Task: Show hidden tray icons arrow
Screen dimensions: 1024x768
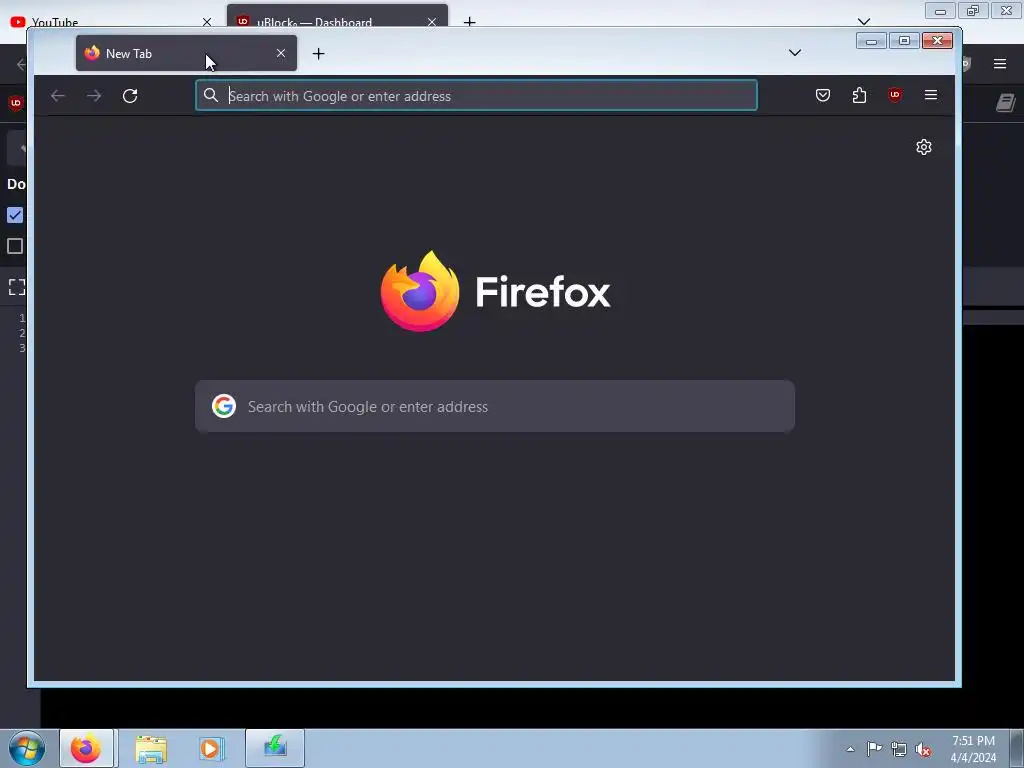Action: click(x=850, y=749)
